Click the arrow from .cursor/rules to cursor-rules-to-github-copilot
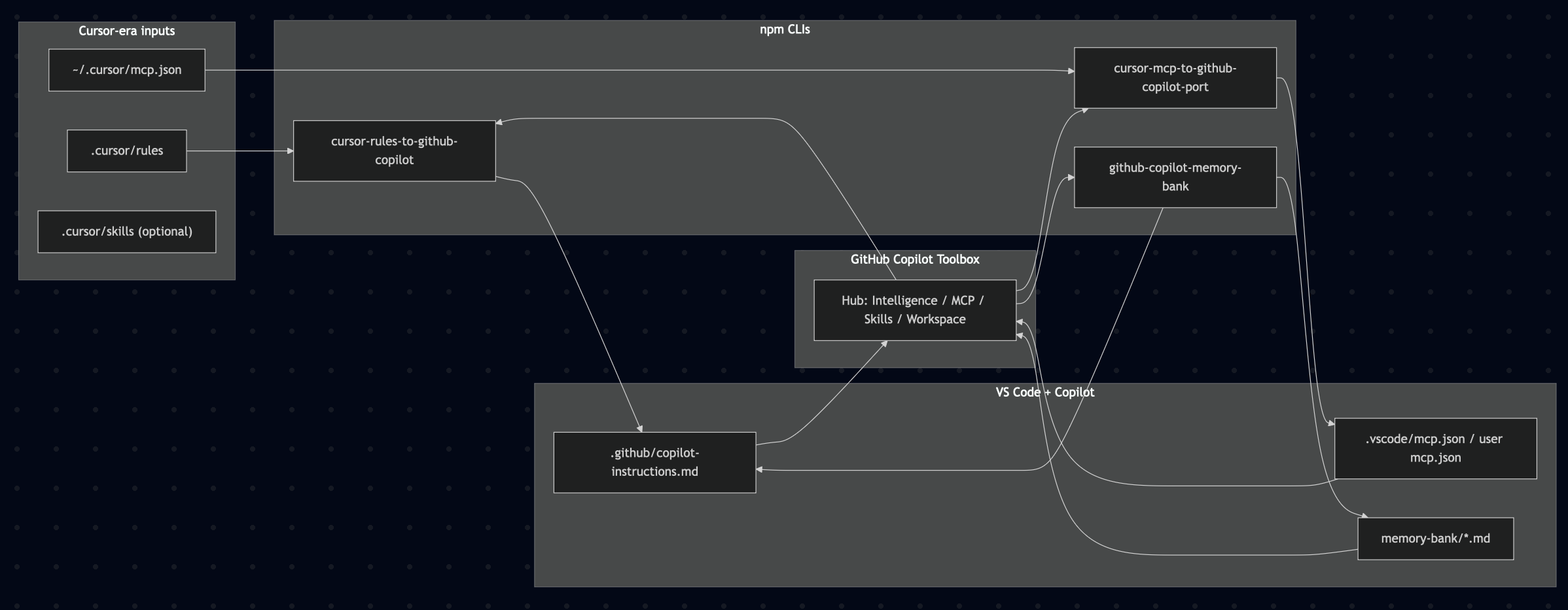Screen dimensions: 1568x610 [x=242, y=151]
